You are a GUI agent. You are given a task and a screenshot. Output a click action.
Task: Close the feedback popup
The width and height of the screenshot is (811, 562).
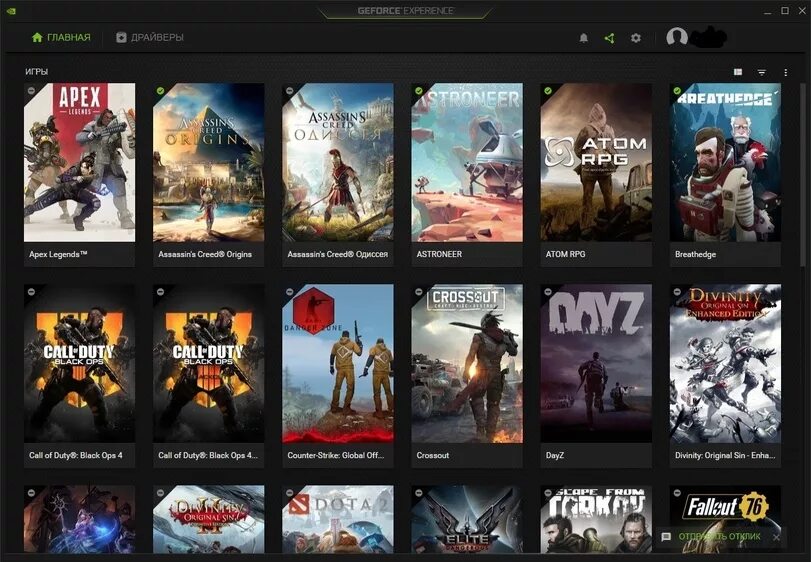click(776, 537)
